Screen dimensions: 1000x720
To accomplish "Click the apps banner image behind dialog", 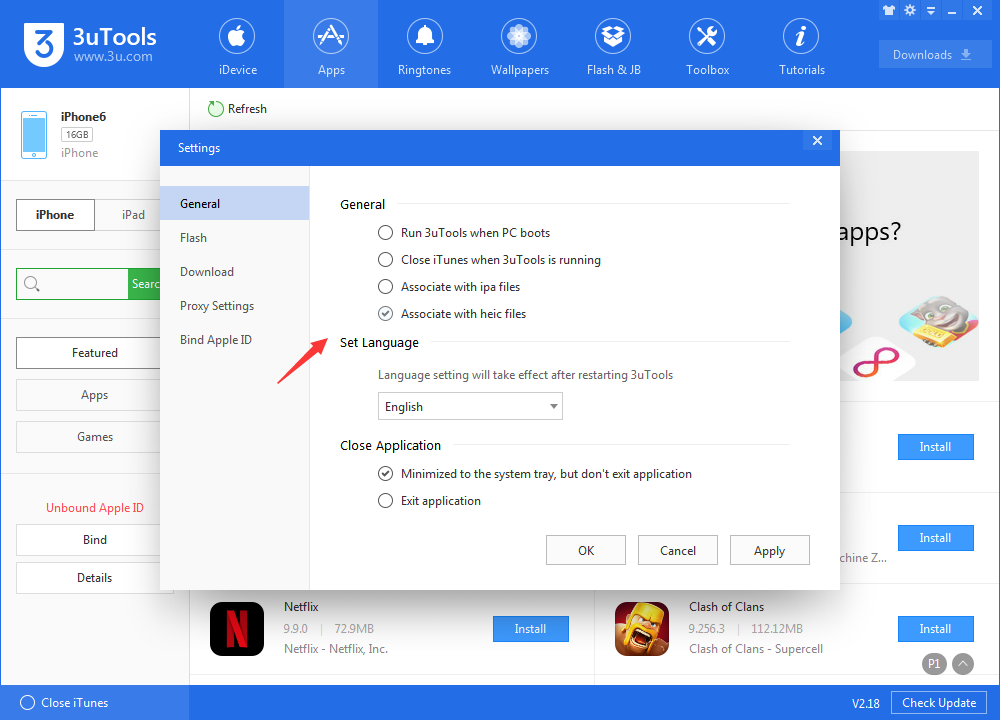I will tap(909, 266).
